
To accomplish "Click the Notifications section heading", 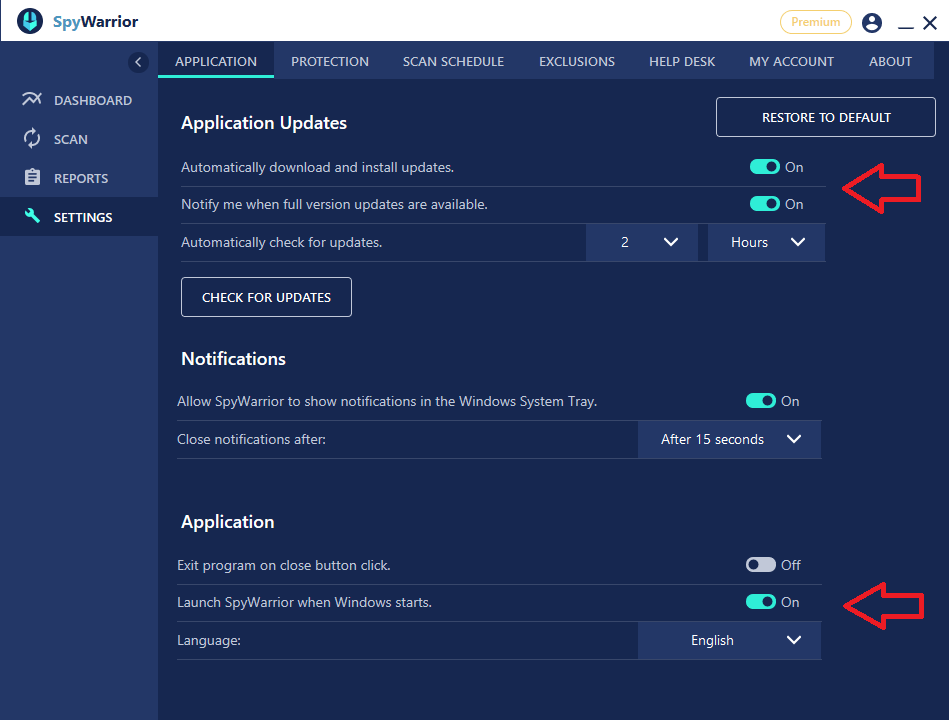I will 234,359.
